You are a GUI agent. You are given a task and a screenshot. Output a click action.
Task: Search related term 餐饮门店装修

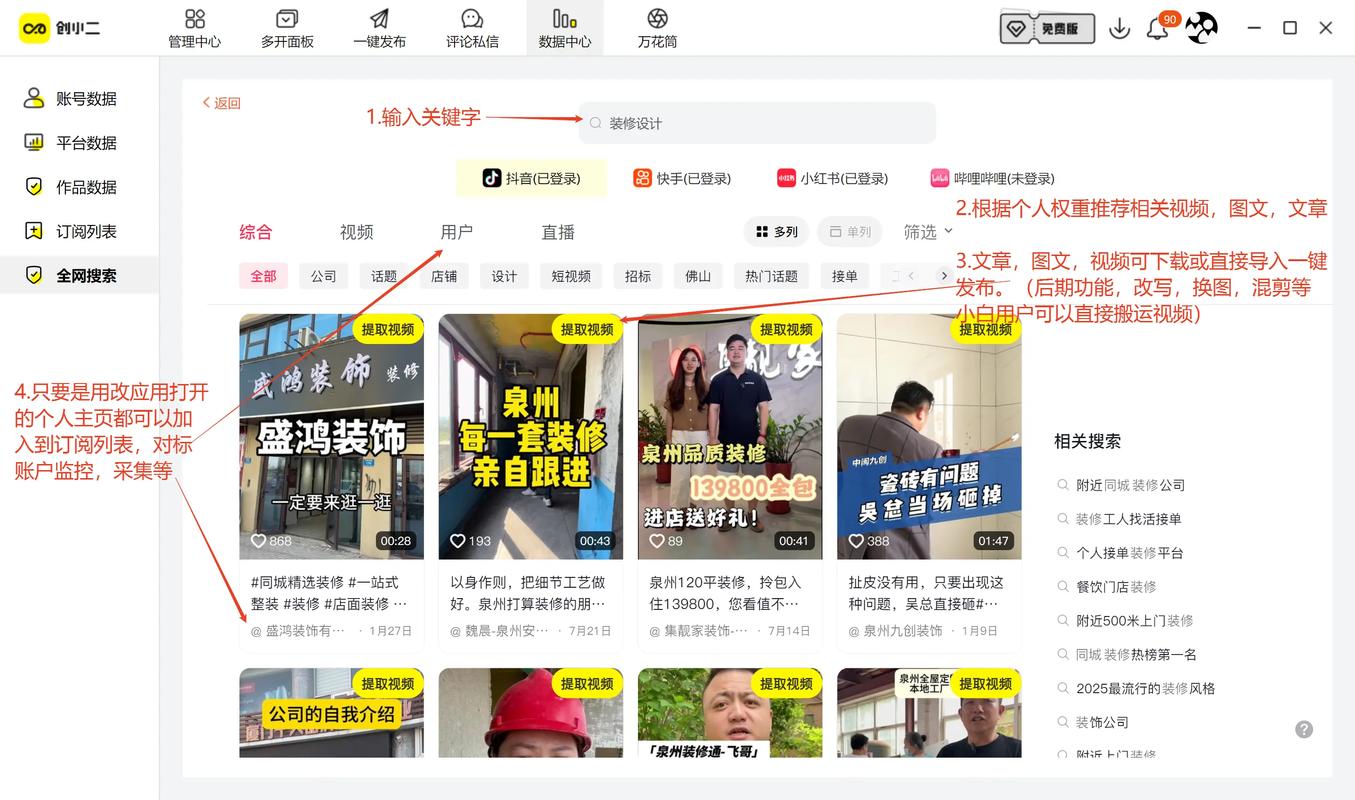(x=1116, y=587)
